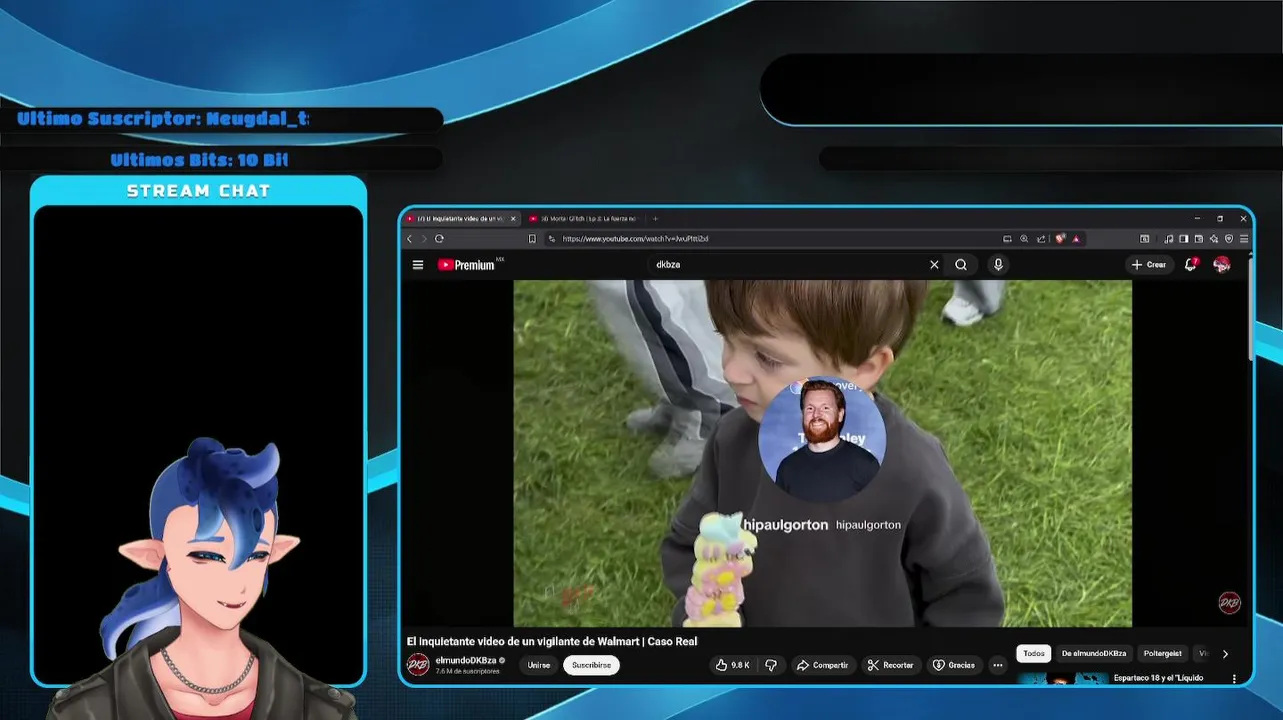Click the Suscribirse subscribe button
Viewport: 1283px width, 720px height.
[591, 665]
